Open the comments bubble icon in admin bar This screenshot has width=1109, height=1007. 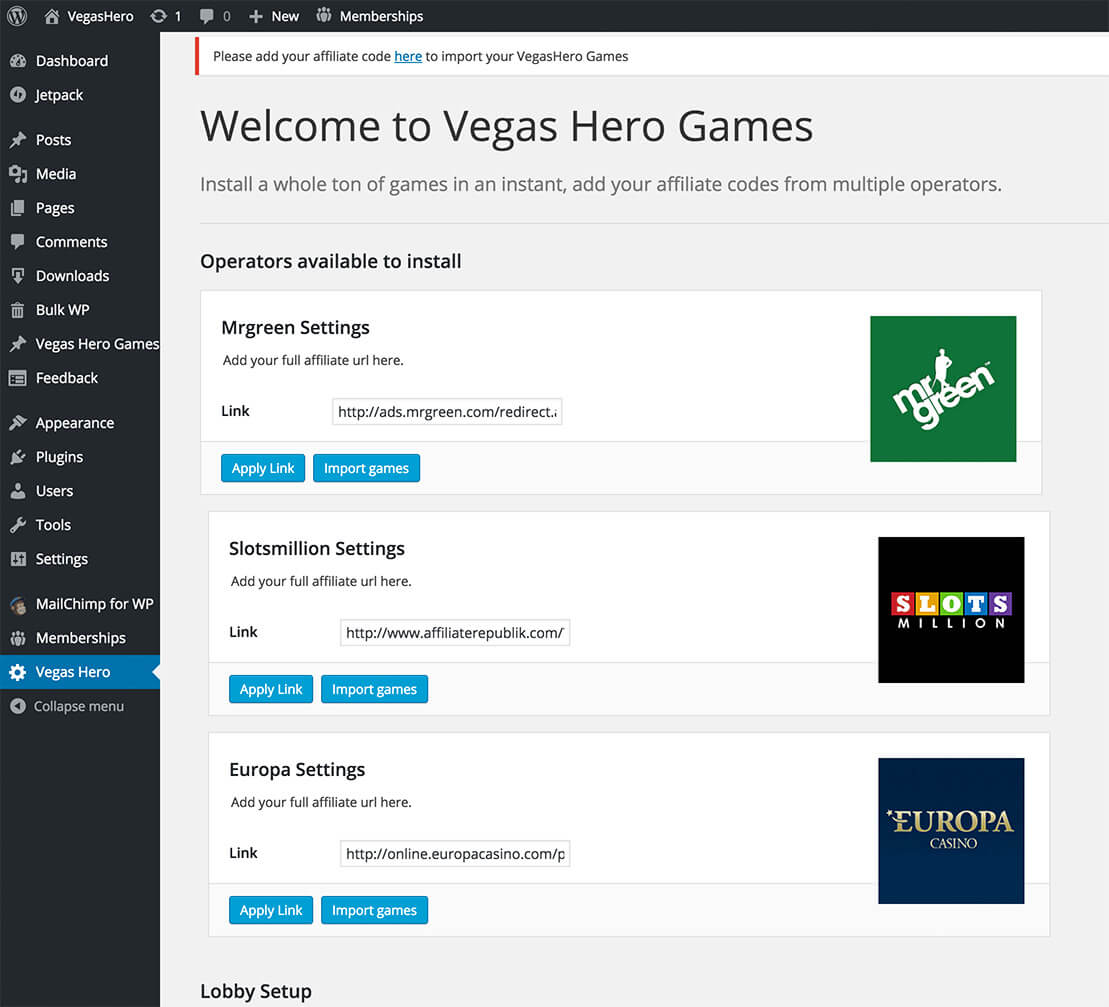pyautogui.click(x=207, y=16)
